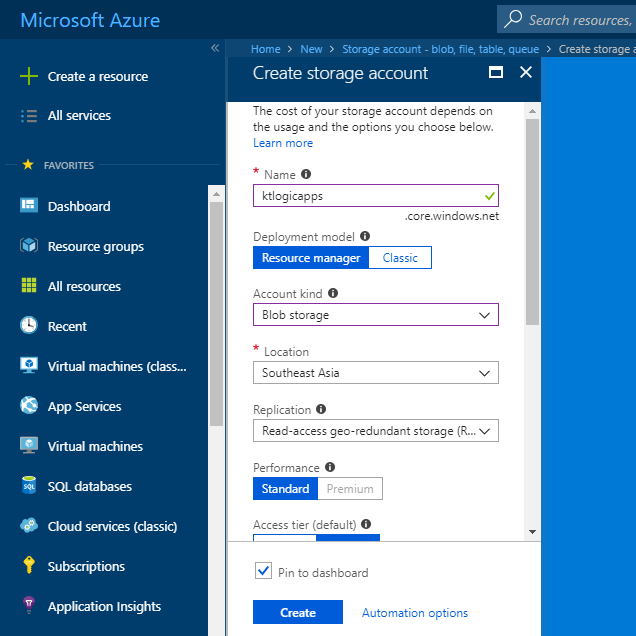The image size is (636, 636).
Task: Click the FAVORITES star icon
Action: (28, 164)
